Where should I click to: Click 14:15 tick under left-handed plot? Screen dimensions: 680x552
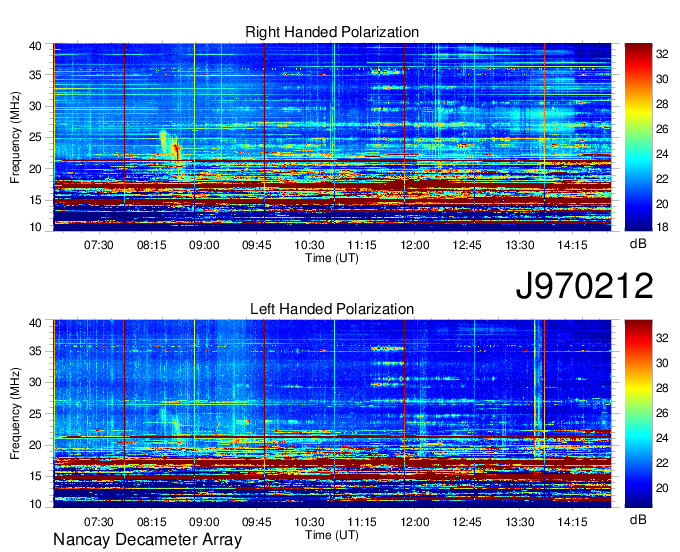[572, 522]
